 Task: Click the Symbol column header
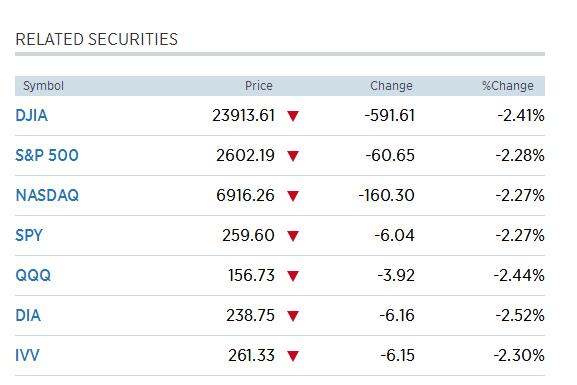[43, 86]
